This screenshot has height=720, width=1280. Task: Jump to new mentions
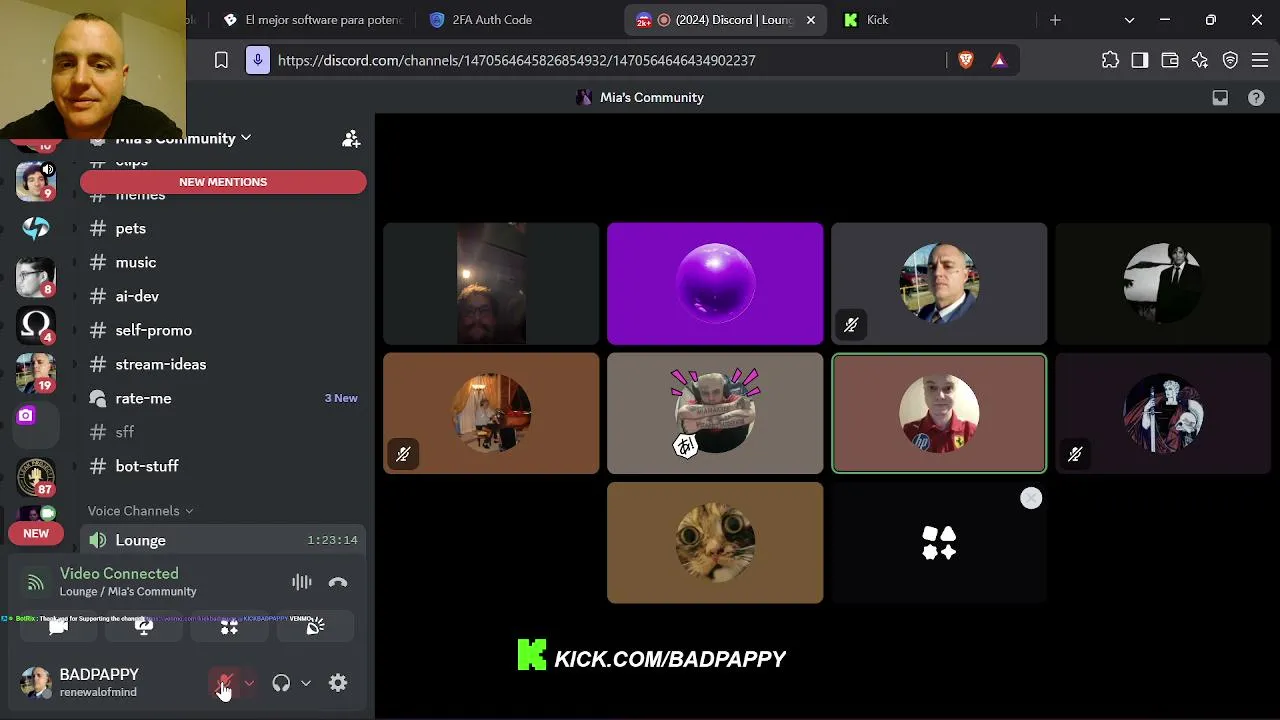(223, 182)
